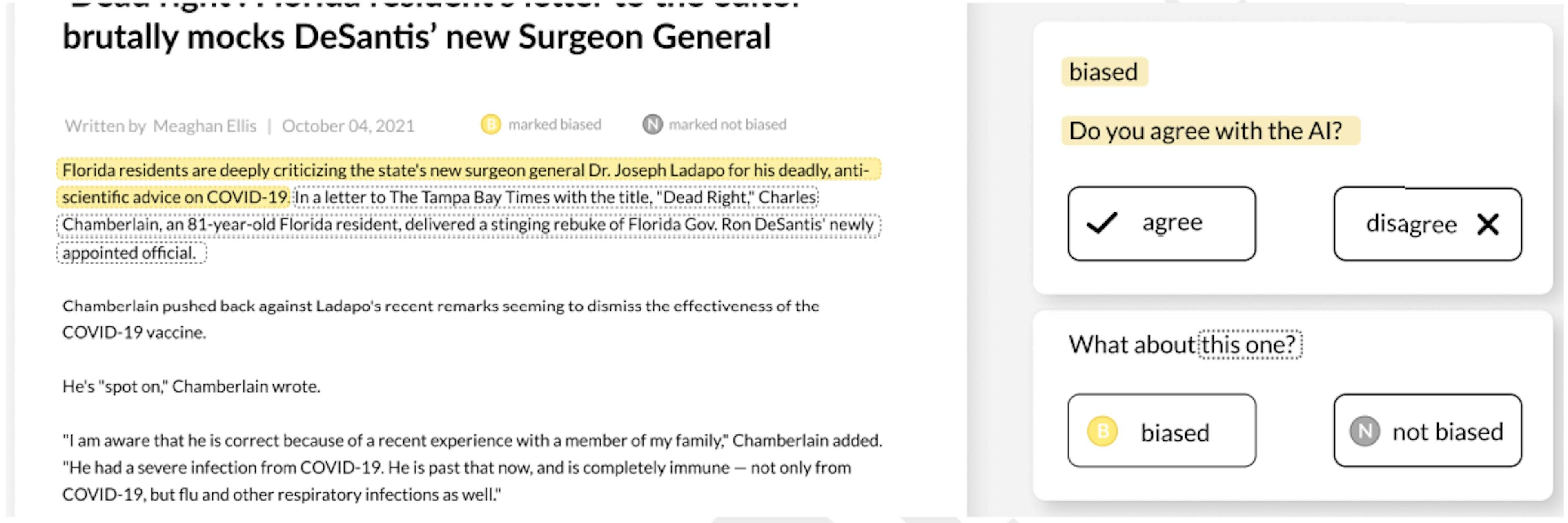
Task: Click the gray N icon beside "marked not biased"
Action: pyautogui.click(x=652, y=124)
